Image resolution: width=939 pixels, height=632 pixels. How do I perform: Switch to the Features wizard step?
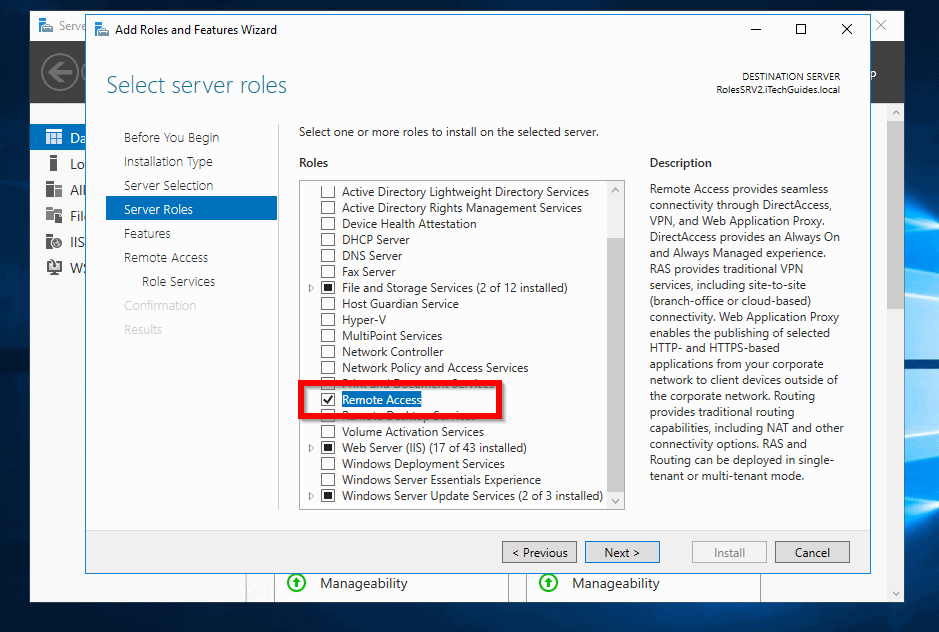(146, 233)
